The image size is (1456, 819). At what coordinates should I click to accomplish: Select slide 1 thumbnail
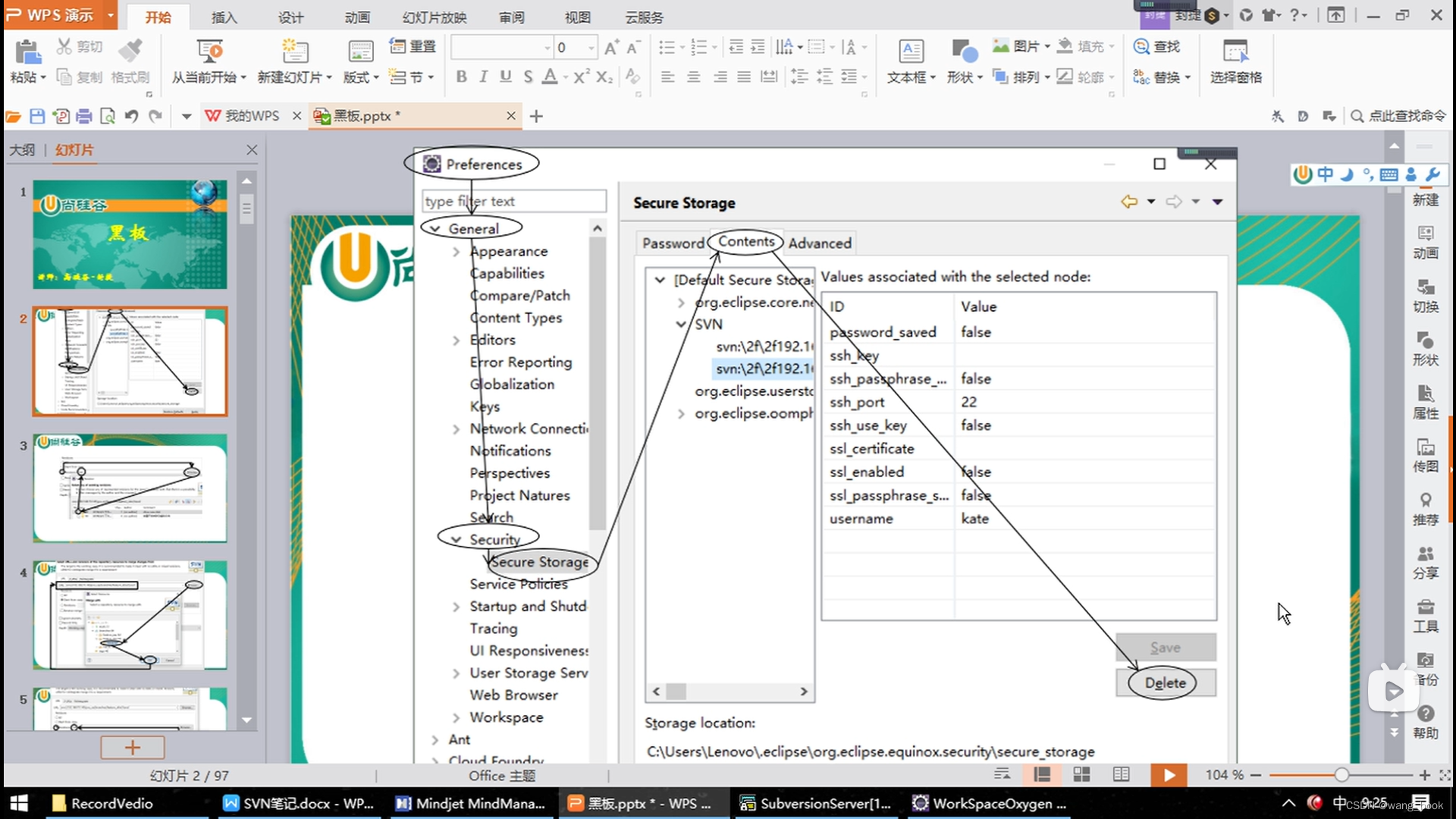(130, 234)
